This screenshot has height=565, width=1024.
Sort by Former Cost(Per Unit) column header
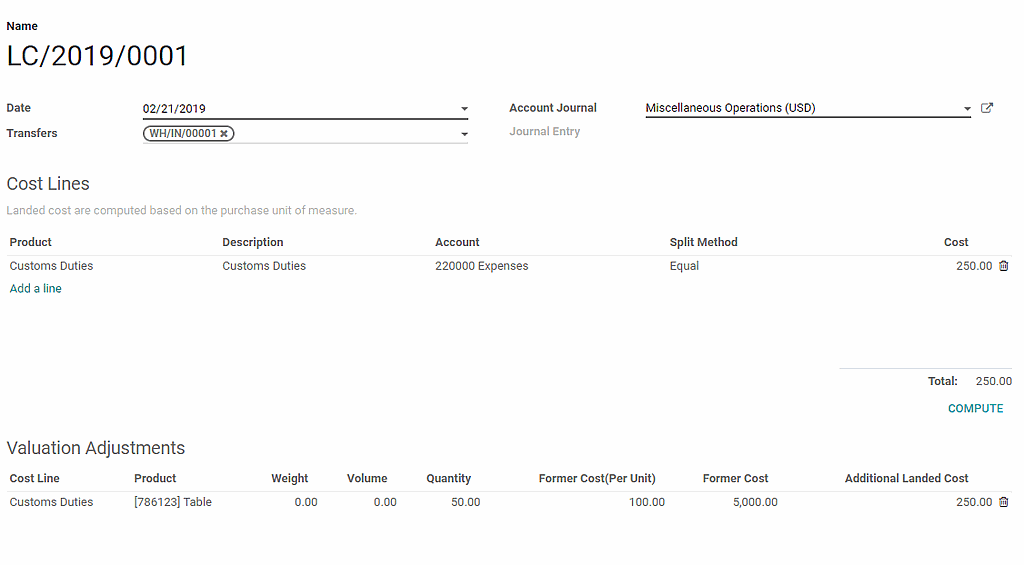[x=597, y=478]
